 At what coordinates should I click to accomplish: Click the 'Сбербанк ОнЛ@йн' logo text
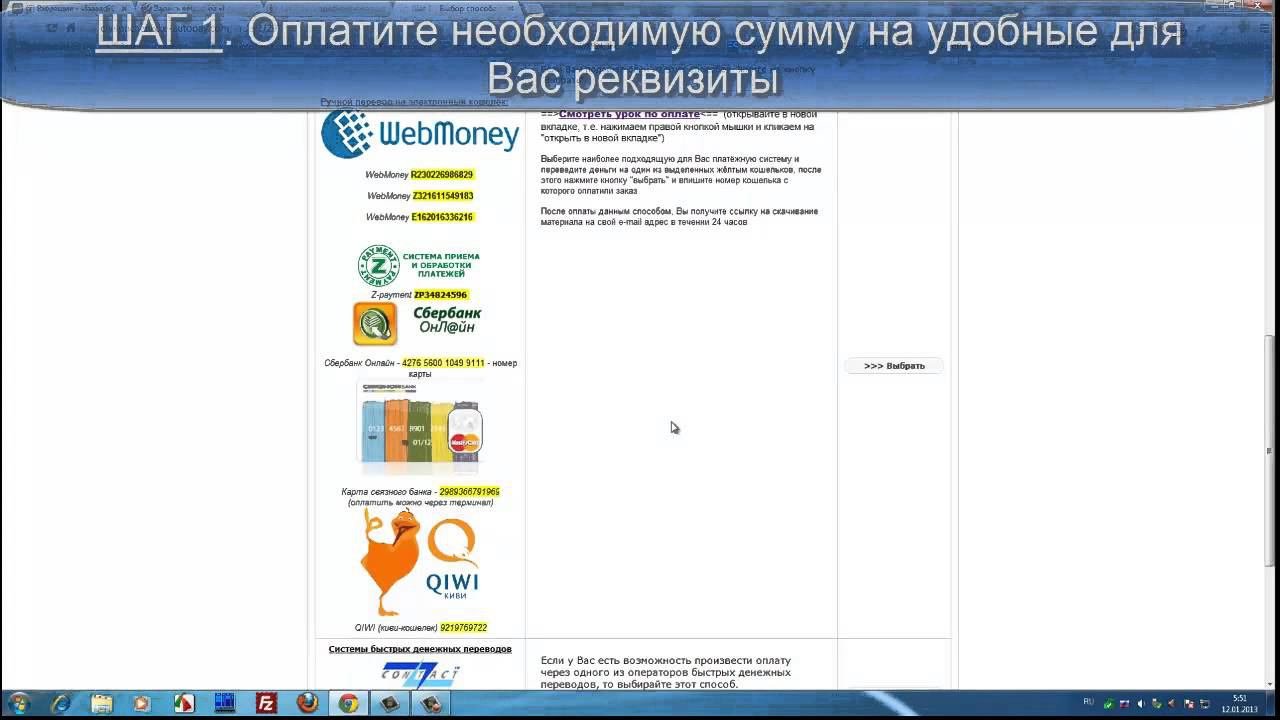pyautogui.click(x=447, y=320)
